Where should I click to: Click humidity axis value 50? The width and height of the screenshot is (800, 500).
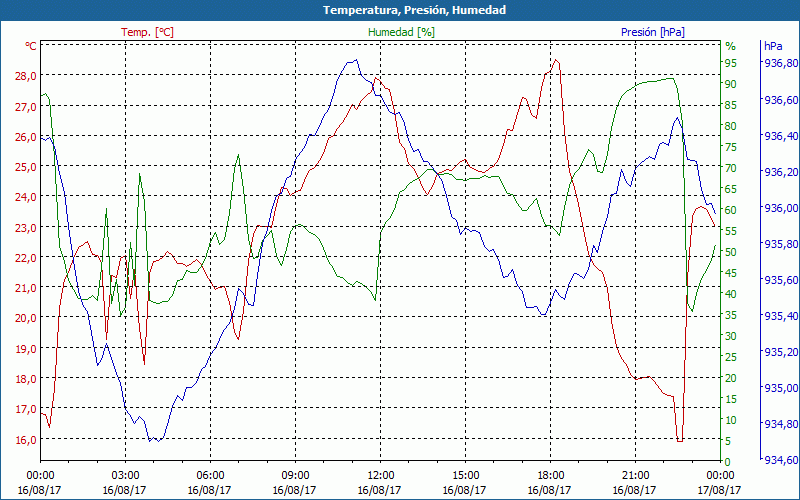(731, 252)
